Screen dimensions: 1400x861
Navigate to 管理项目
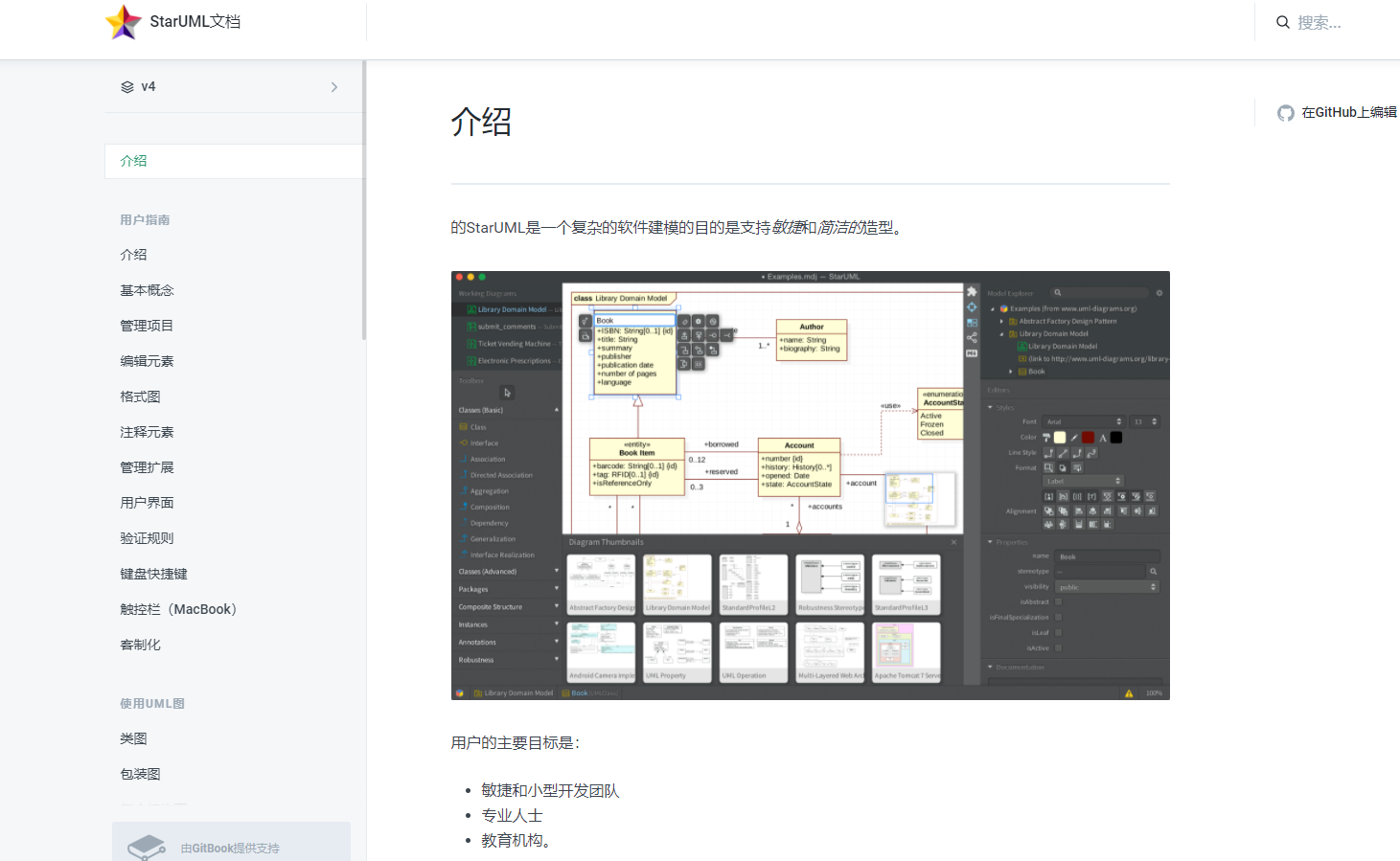pyautogui.click(x=147, y=325)
